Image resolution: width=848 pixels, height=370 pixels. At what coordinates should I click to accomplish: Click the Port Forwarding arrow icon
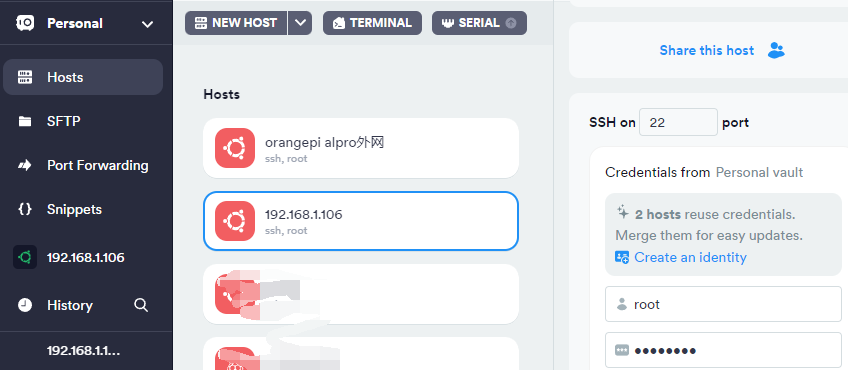point(25,165)
